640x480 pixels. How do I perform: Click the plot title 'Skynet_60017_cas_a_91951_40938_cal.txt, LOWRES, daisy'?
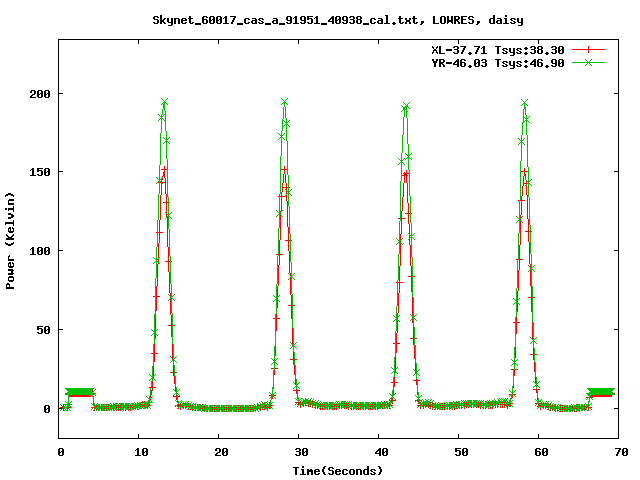click(x=338, y=20)
